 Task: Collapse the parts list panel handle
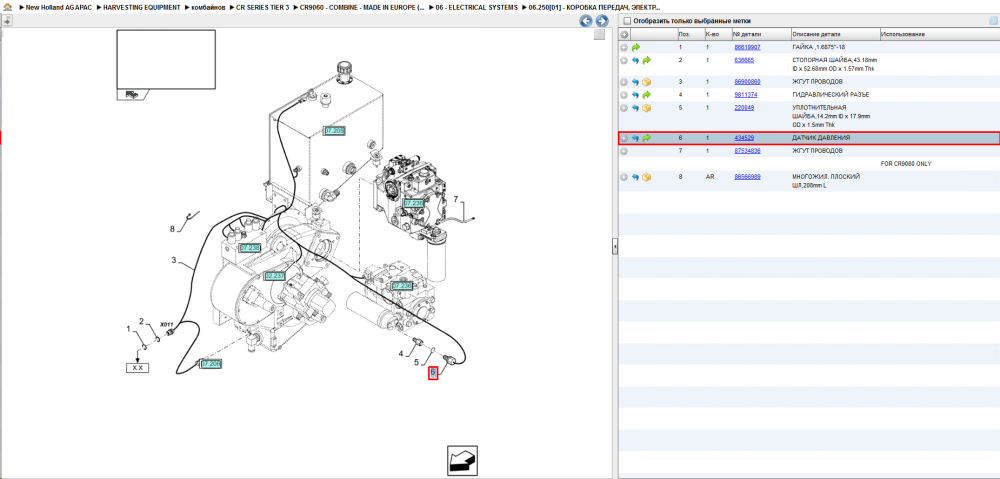click(x=615, y=246)
